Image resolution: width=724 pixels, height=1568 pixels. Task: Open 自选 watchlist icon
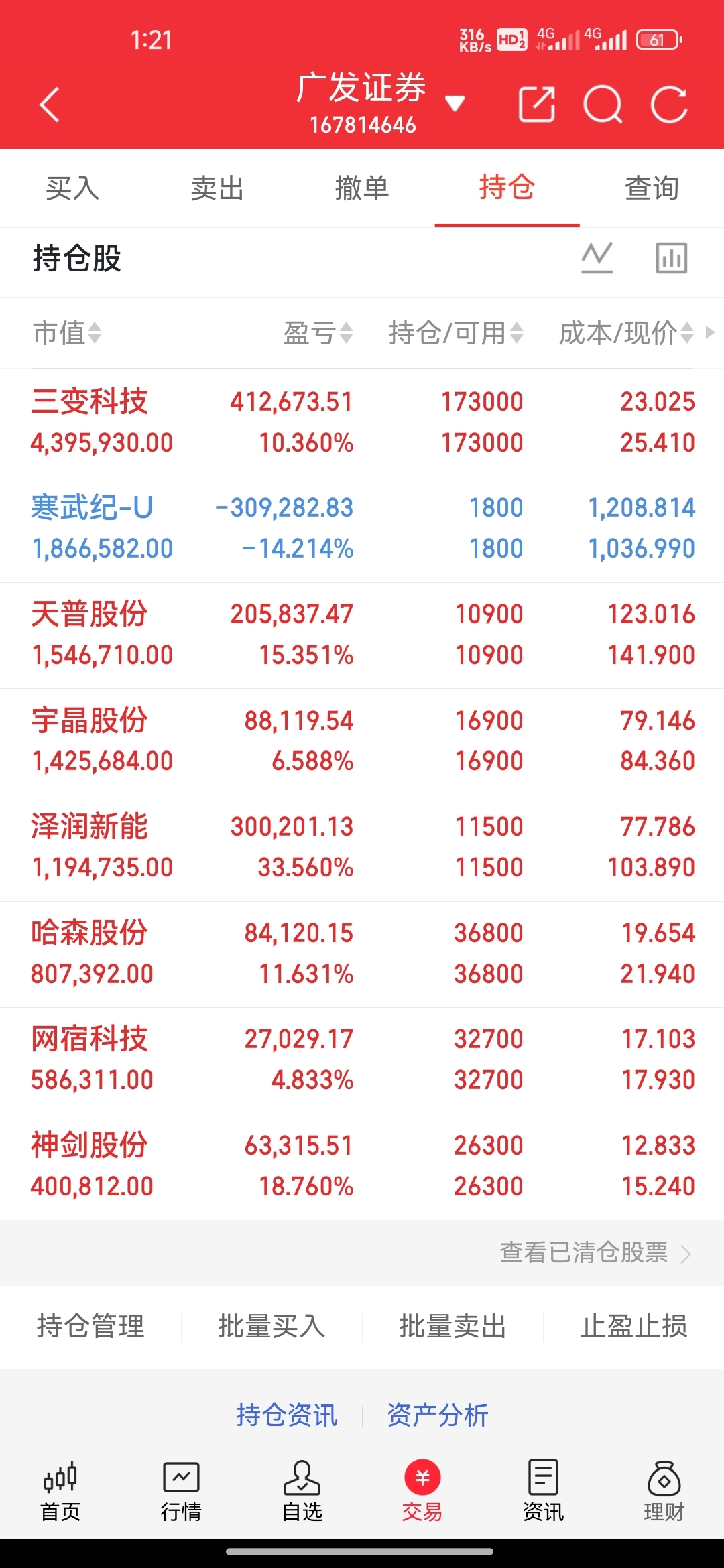pos(302,1492)
